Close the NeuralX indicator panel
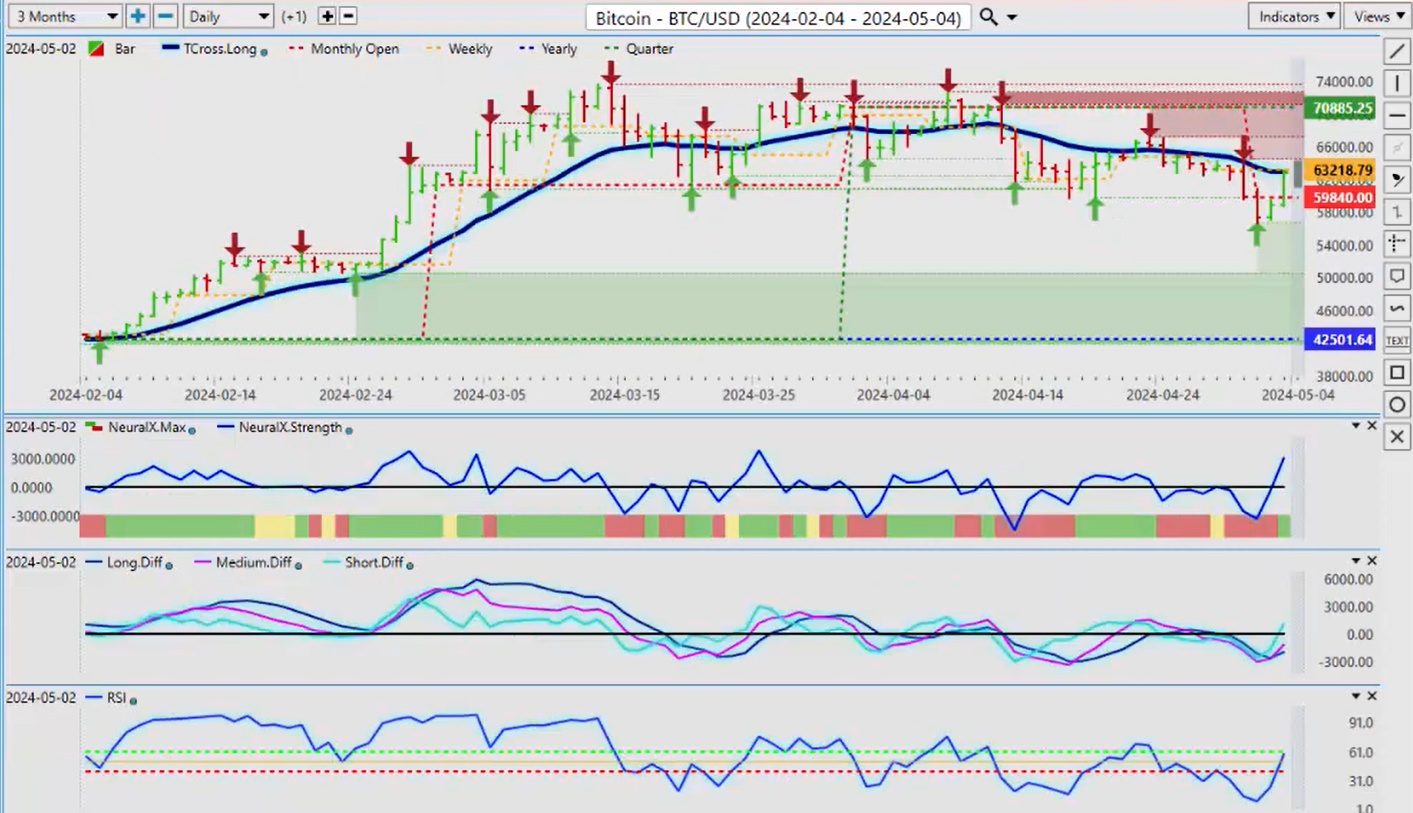The width and height of the screenshot is (1413, 813). point(1372,426)
